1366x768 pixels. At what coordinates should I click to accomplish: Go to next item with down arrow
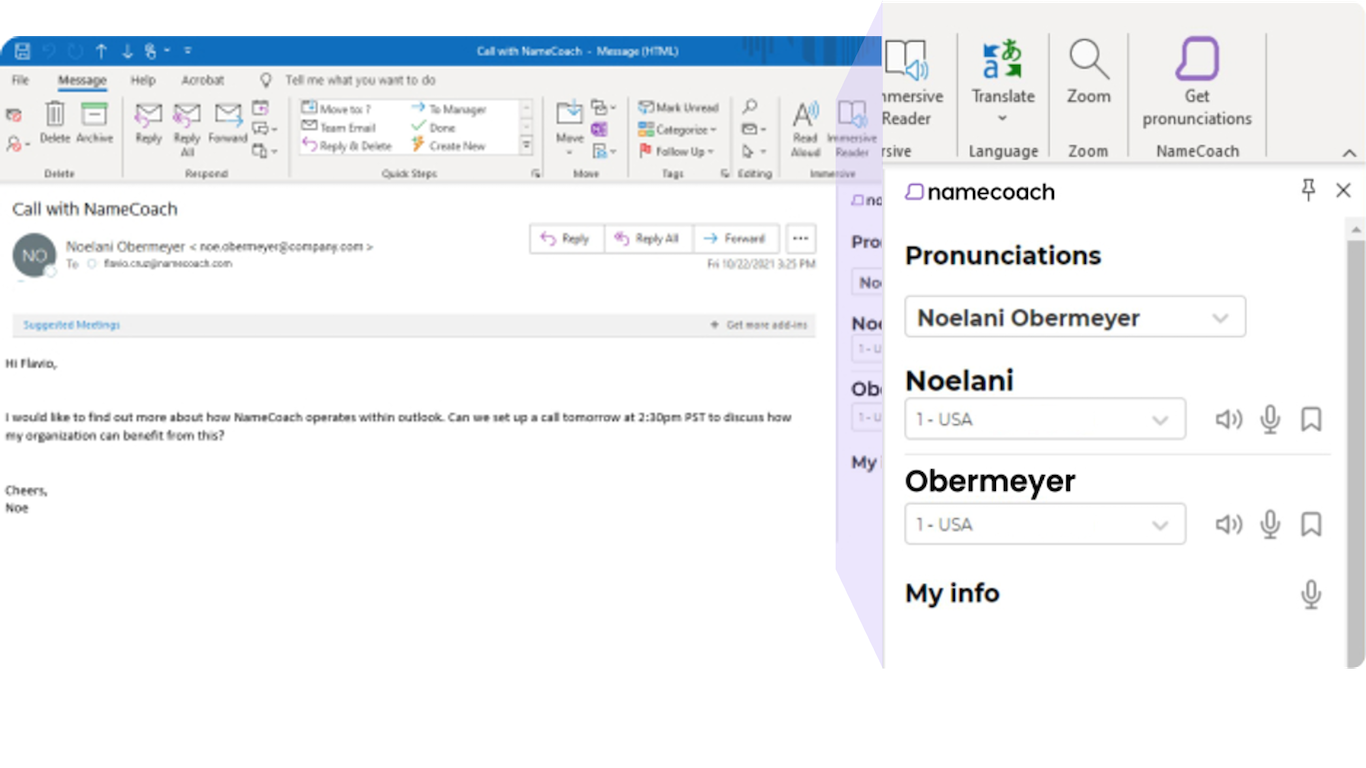pos(127,51)
